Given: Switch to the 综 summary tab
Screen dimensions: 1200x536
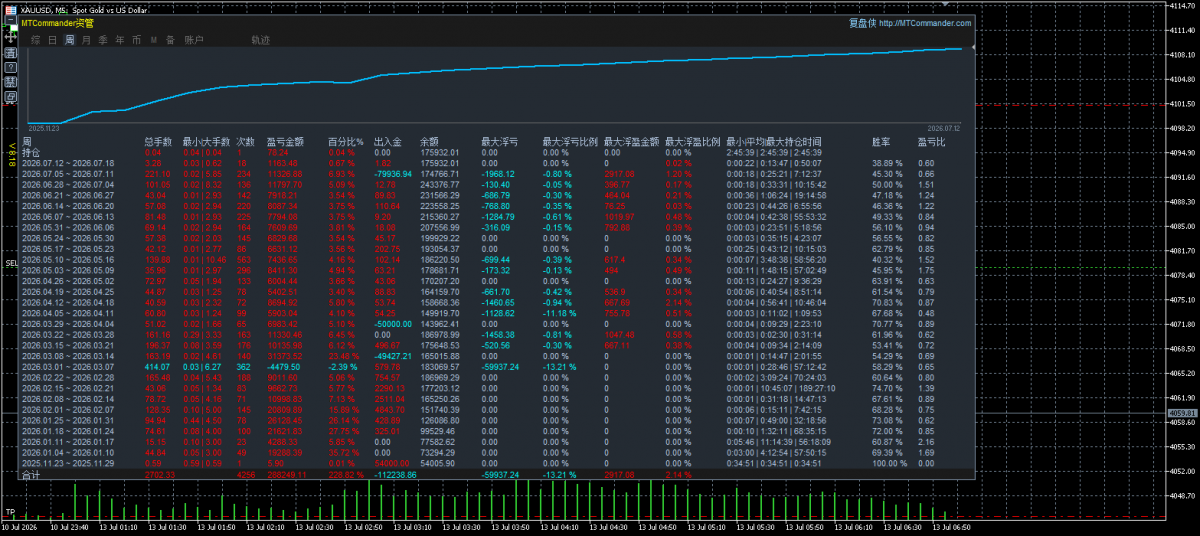Looking at the screenshot, I should (36, 40).
